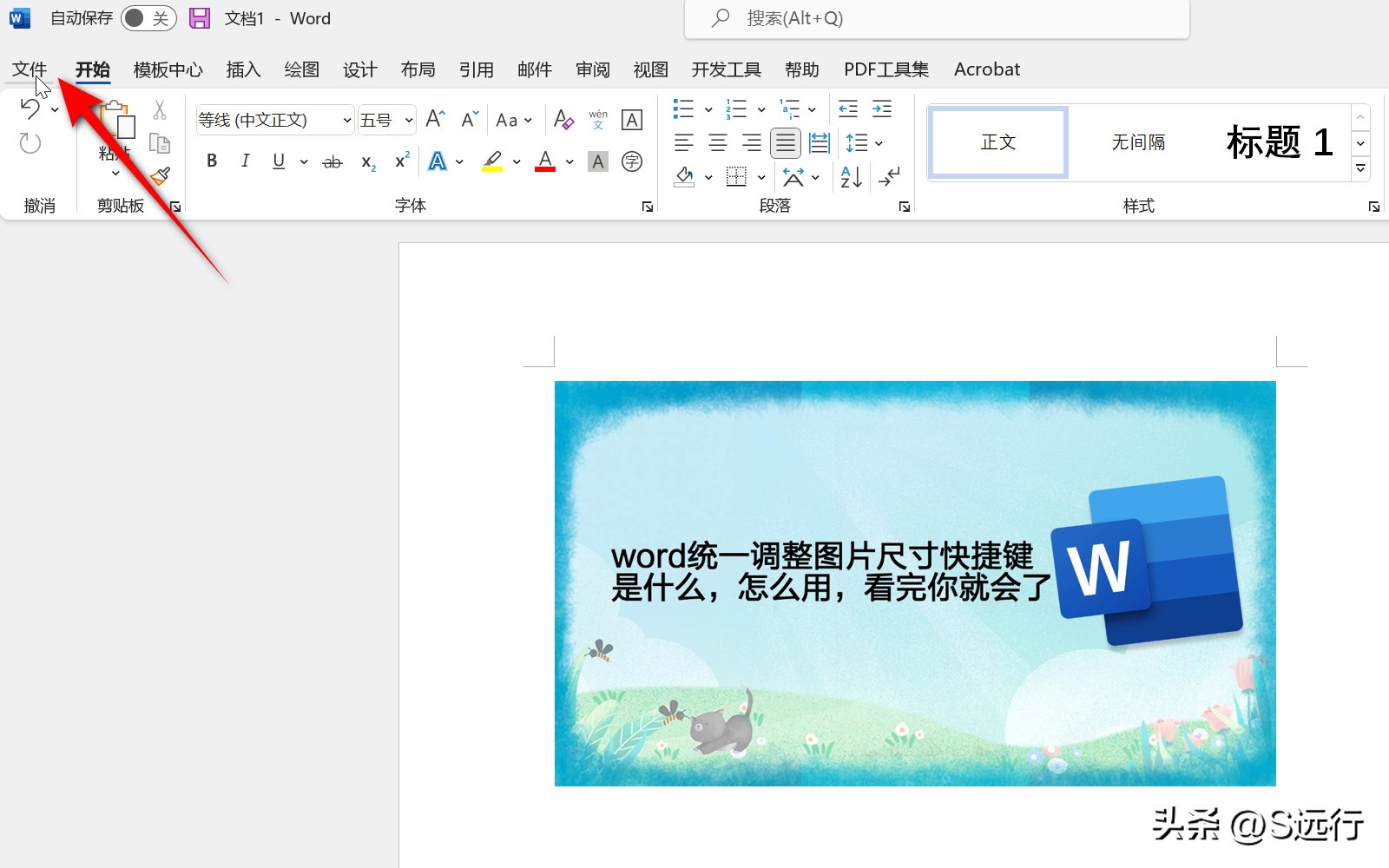Click the Decrease Indent icon
The image size is (1389, 868).
click(848, 108)
